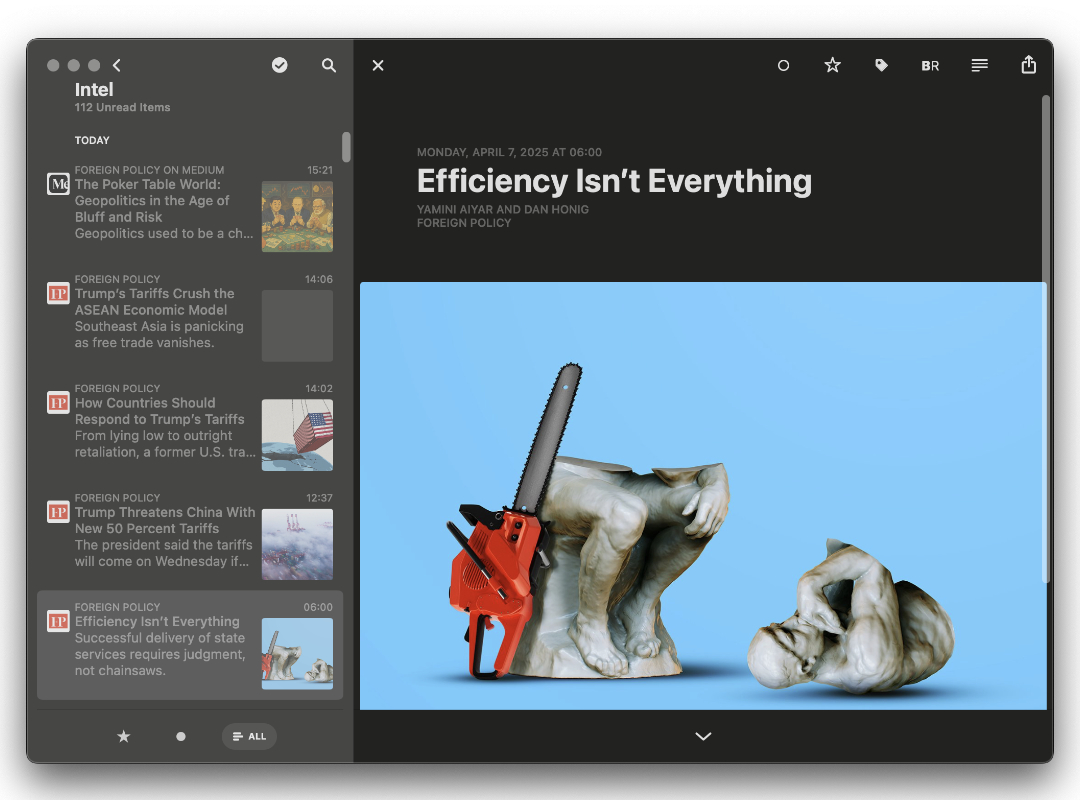1080x800 pixels.
Task: Open reader view text lines icon
Action: (x=979, y=65)
